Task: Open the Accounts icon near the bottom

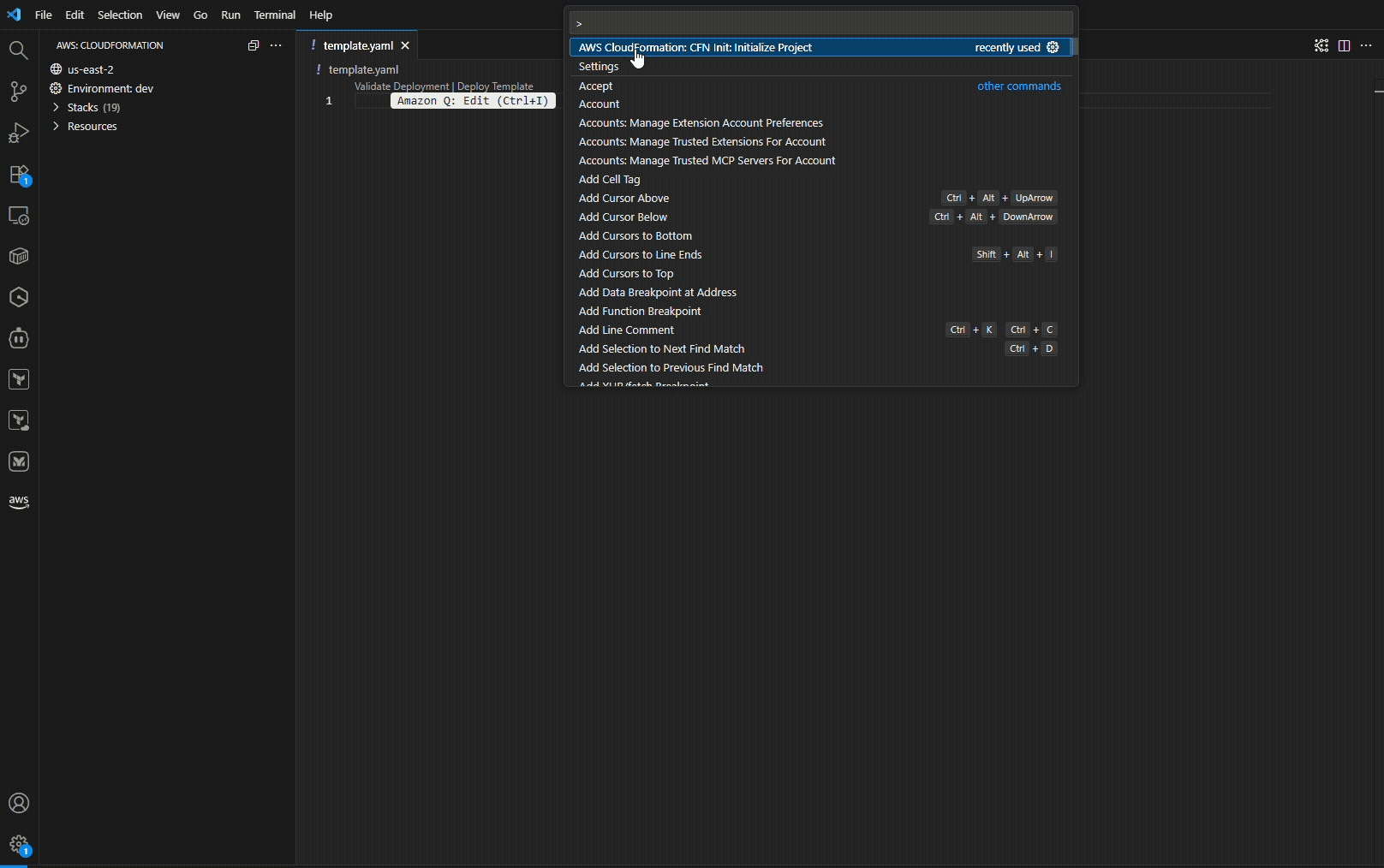Action: click(18, 803)
